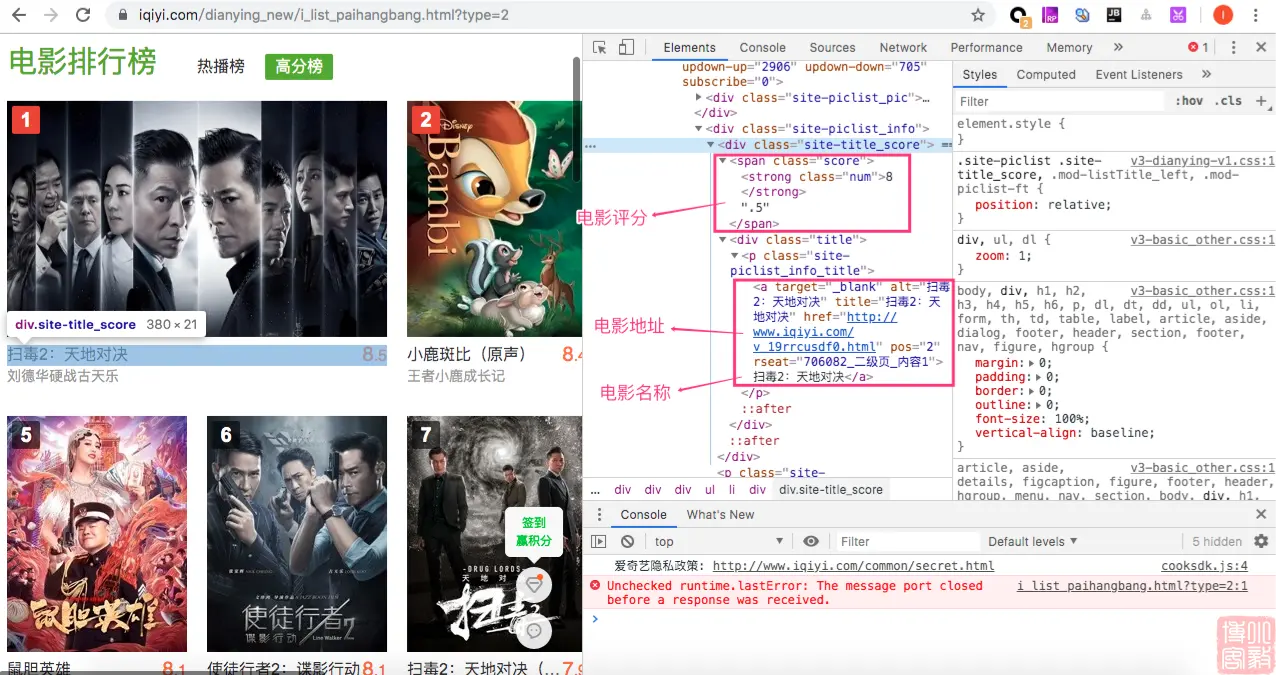
Task: Switch to the Console tab
Action: click(x=762, y=47)
